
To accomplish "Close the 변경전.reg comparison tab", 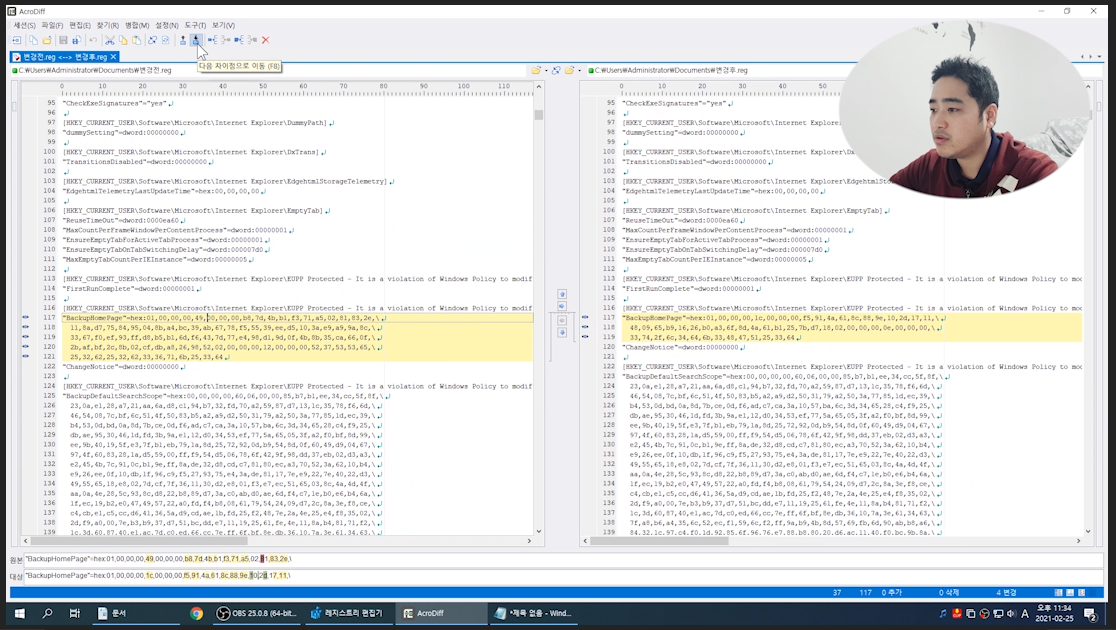I will [x=113, y=57].
